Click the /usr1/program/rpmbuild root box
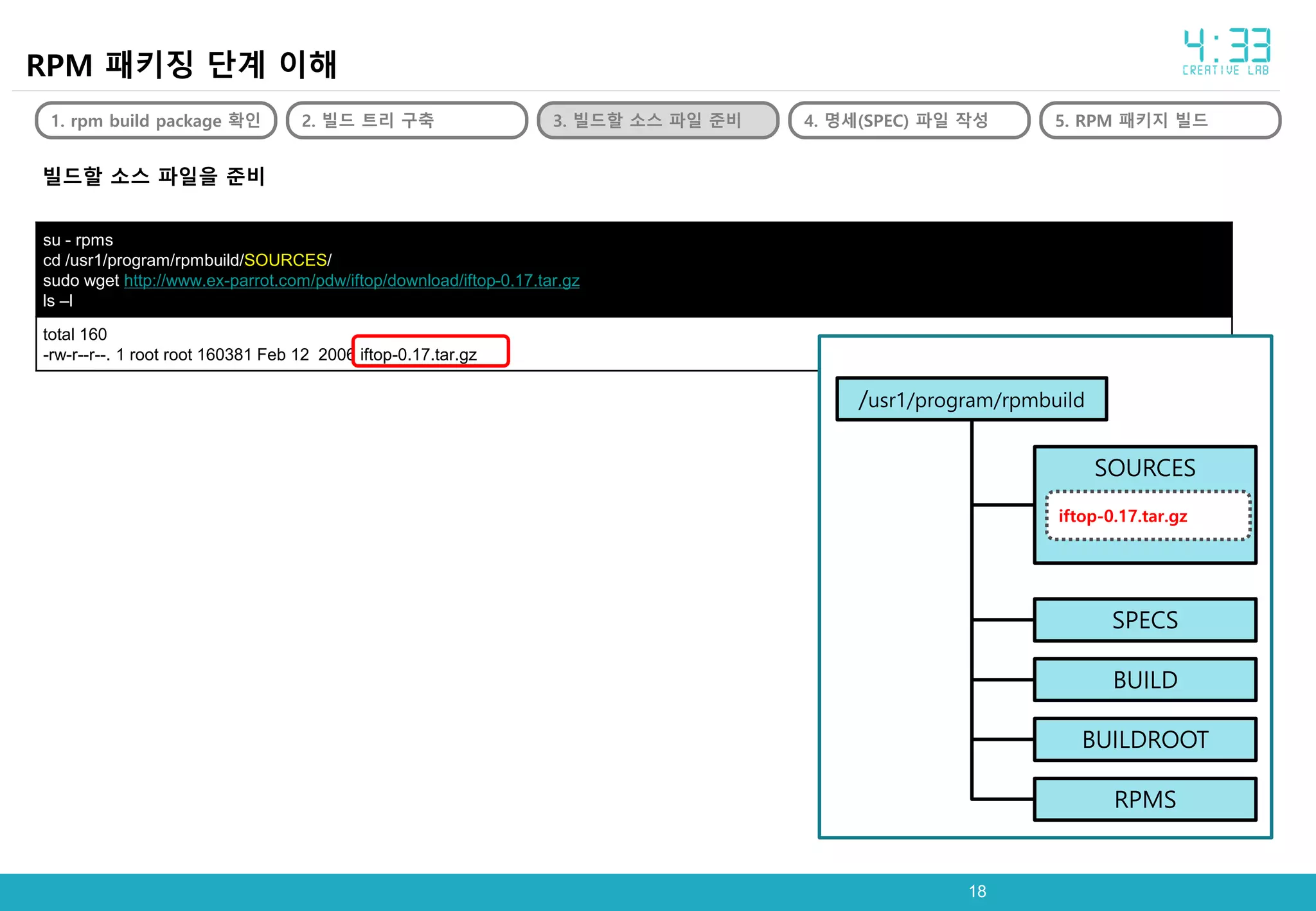 click(972, 400)
